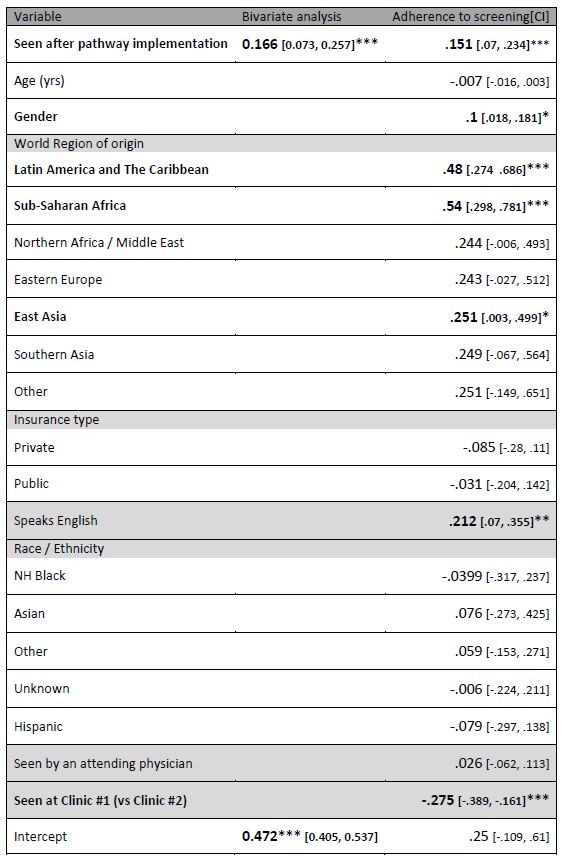
Task: Click the East Asia coefficient .251
Action: tap(463, 317)
